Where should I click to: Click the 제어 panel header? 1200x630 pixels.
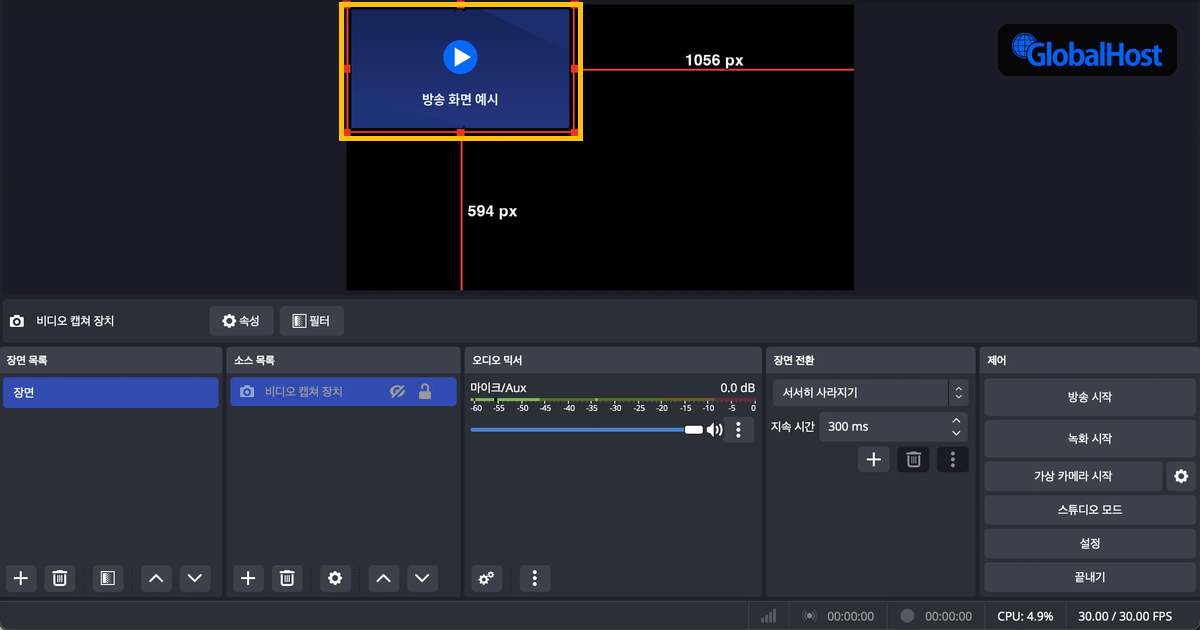click(1089, 360)
